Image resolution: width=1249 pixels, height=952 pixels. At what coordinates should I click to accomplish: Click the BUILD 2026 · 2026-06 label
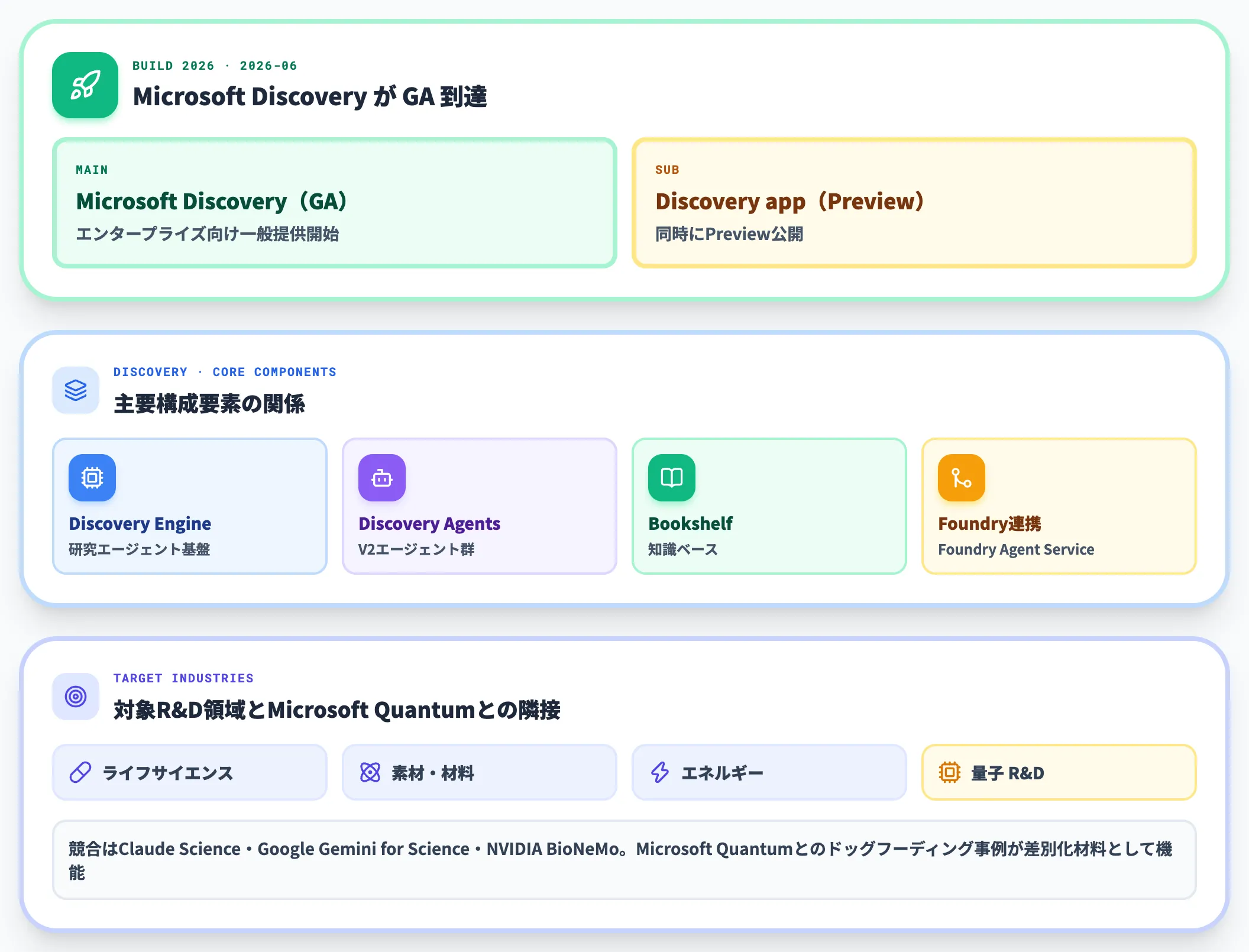(x=215, y=66)
